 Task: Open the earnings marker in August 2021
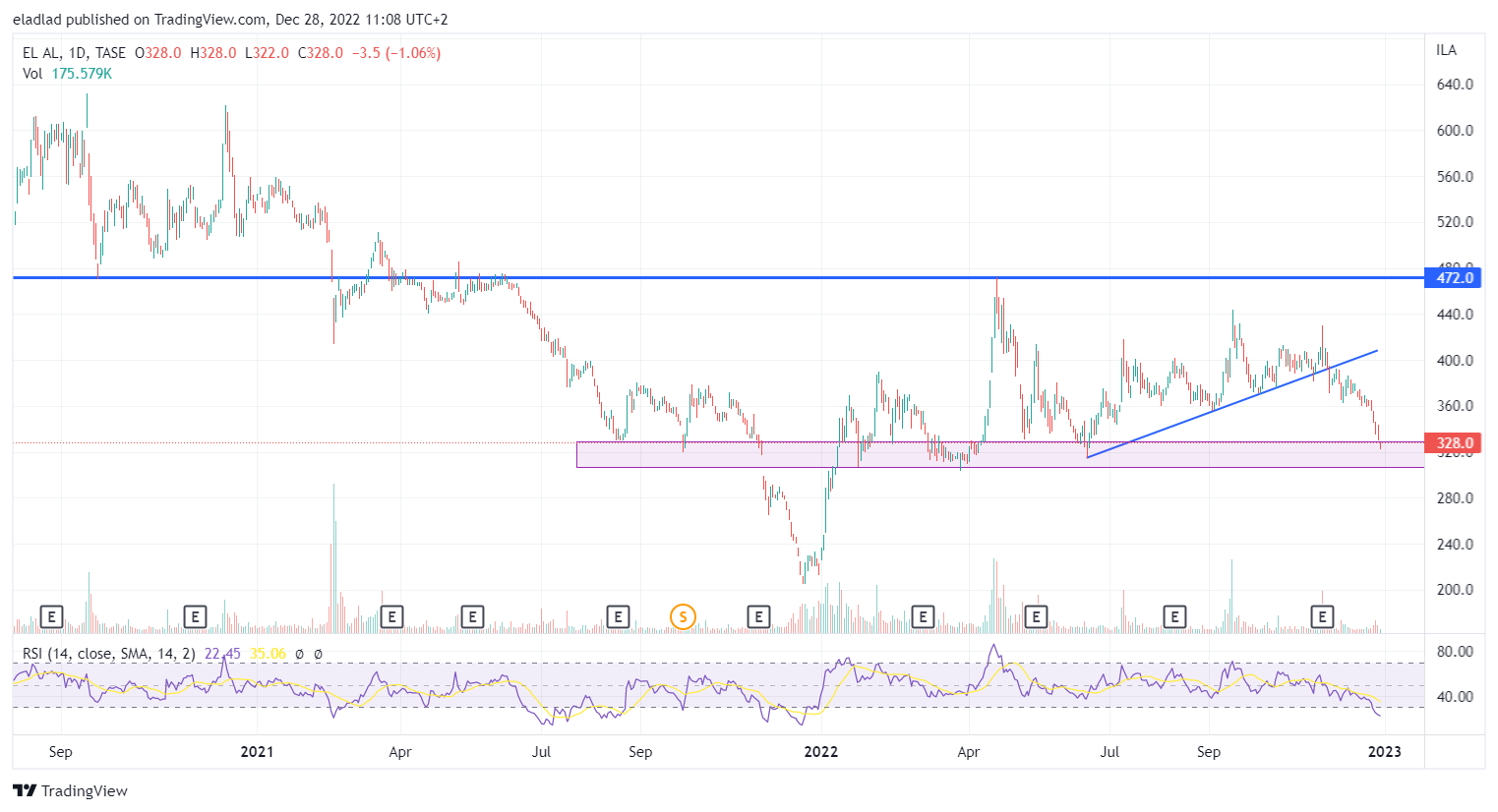pyautogui.click(x=618, y=616)
